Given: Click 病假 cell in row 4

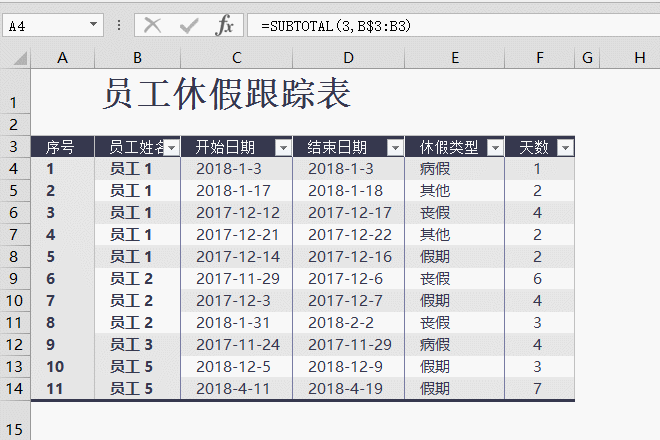Looking at the screenshot, I should 455,169.
